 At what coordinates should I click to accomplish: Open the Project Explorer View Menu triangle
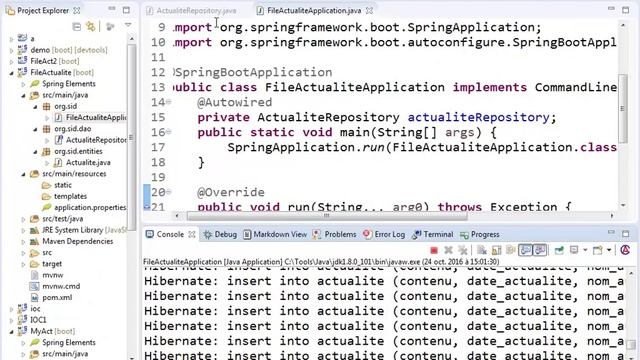128,25
